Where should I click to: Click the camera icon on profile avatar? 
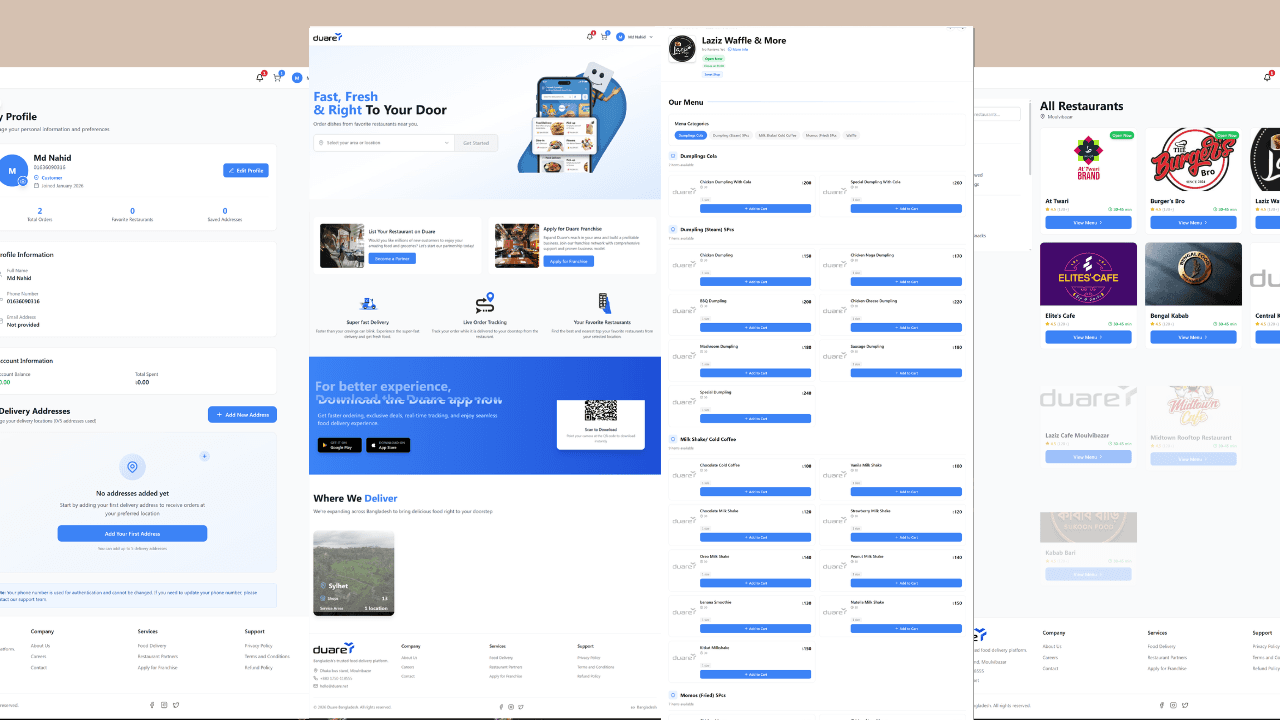pyautogui.click(x=22, y=181)
